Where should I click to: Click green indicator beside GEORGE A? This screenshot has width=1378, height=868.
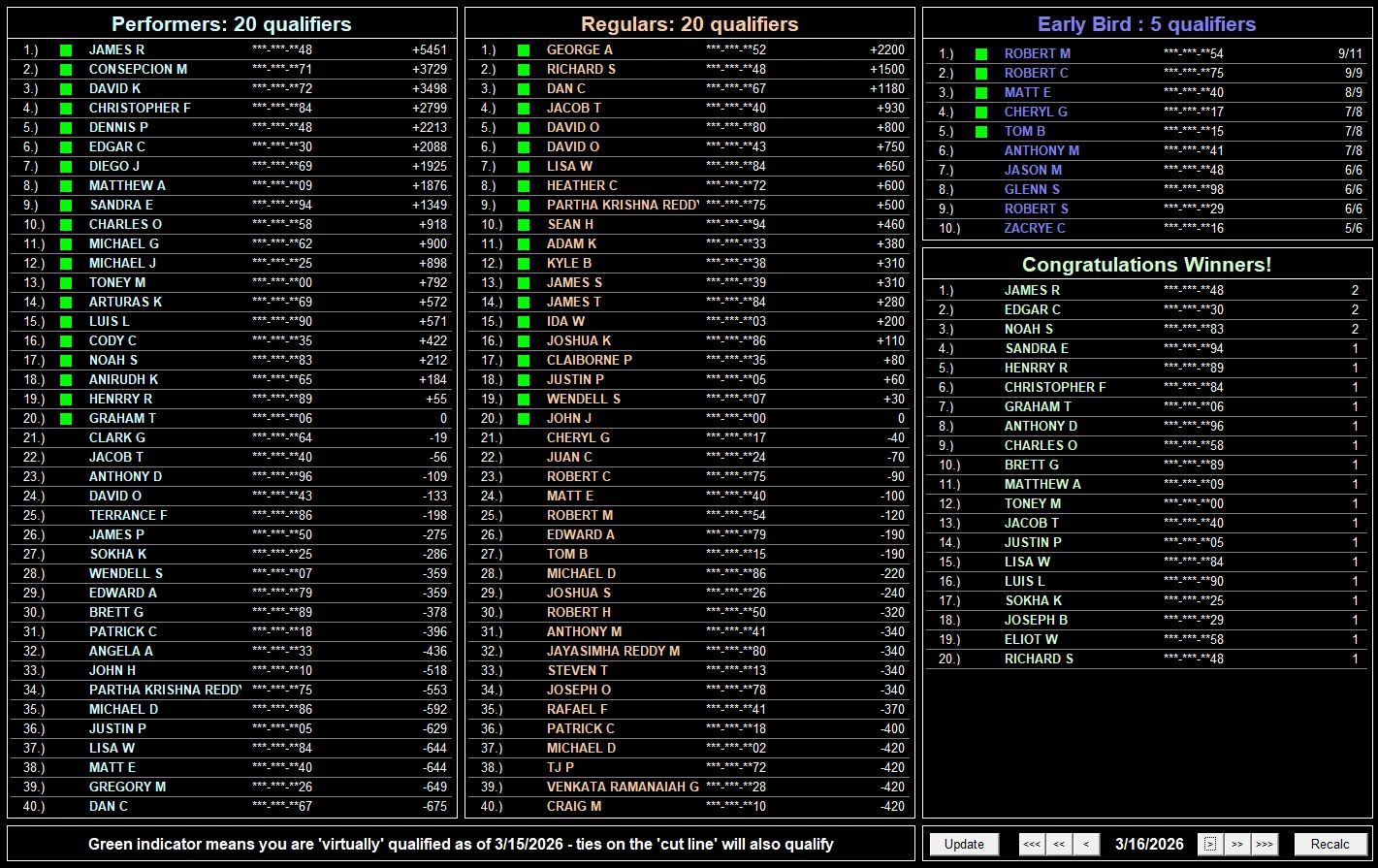click(524, 49)
